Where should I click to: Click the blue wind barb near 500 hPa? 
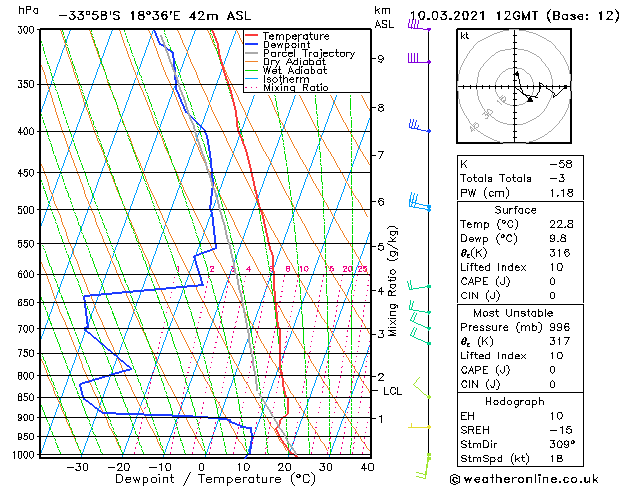[420, 205]
